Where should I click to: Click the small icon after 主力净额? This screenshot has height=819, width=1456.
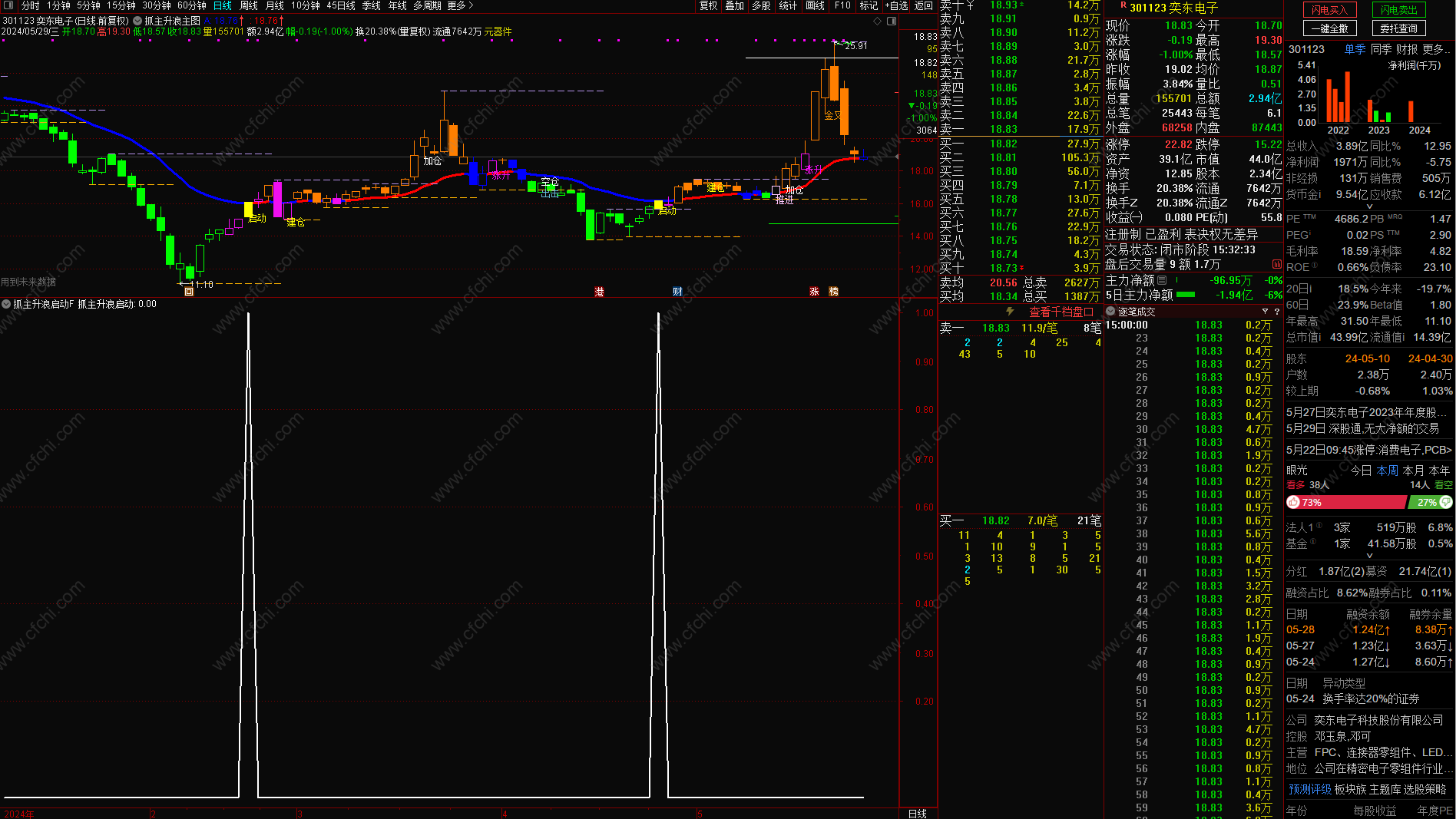1162,280
